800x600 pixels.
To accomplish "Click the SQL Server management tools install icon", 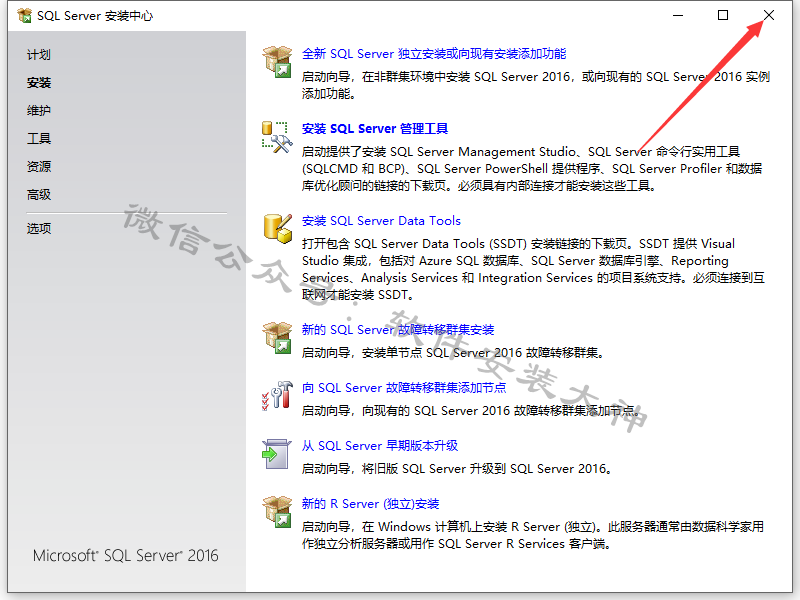I will click(277, 137).
